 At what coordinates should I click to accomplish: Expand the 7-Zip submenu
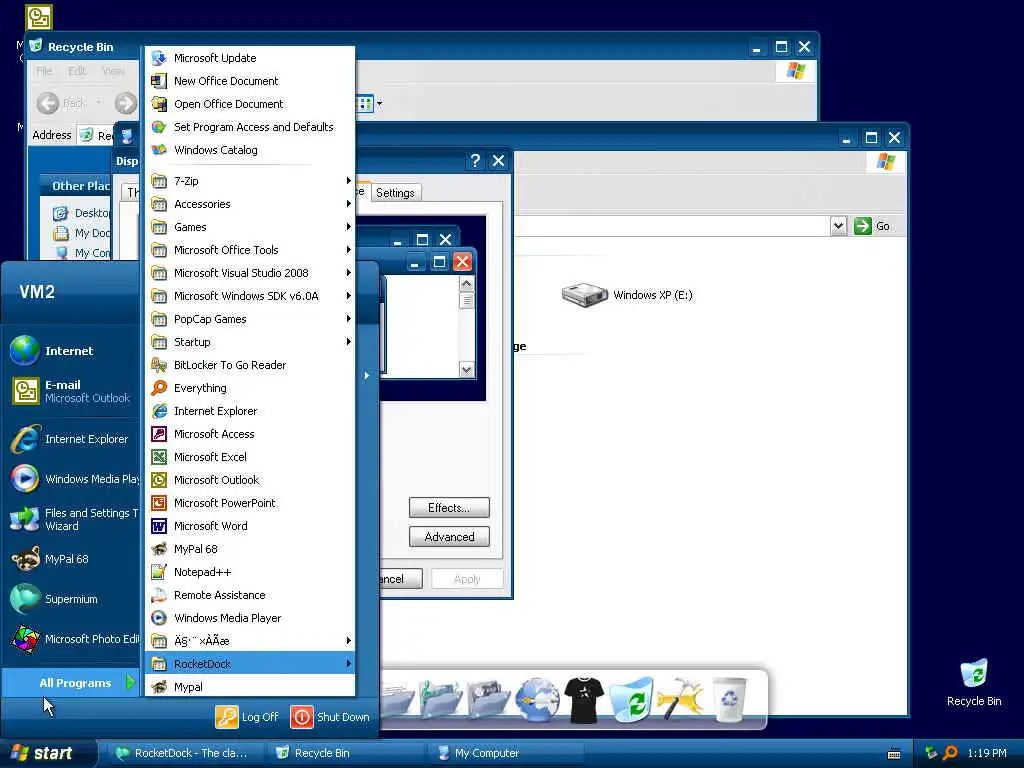(x=249, y=181)
